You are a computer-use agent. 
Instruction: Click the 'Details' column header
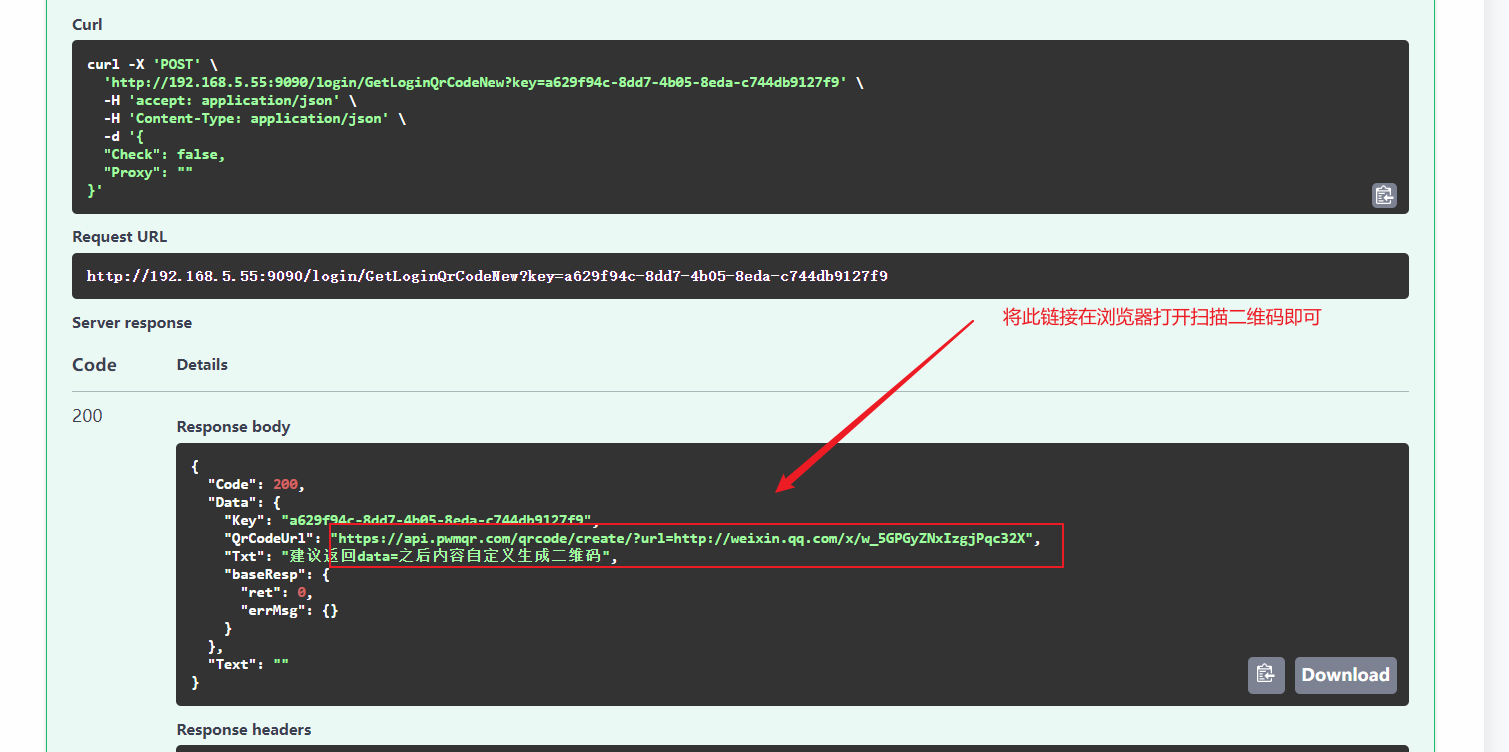coord(202,365)
